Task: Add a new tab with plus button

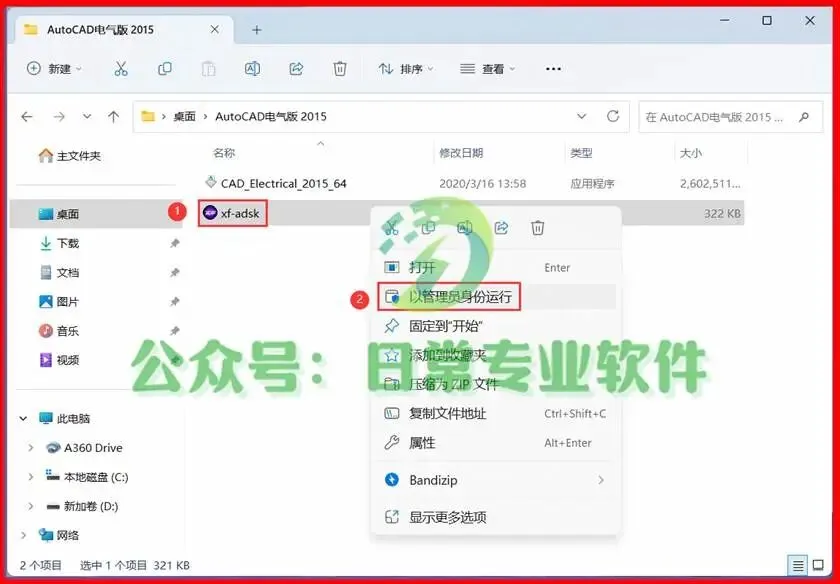Action: (257, 30)
